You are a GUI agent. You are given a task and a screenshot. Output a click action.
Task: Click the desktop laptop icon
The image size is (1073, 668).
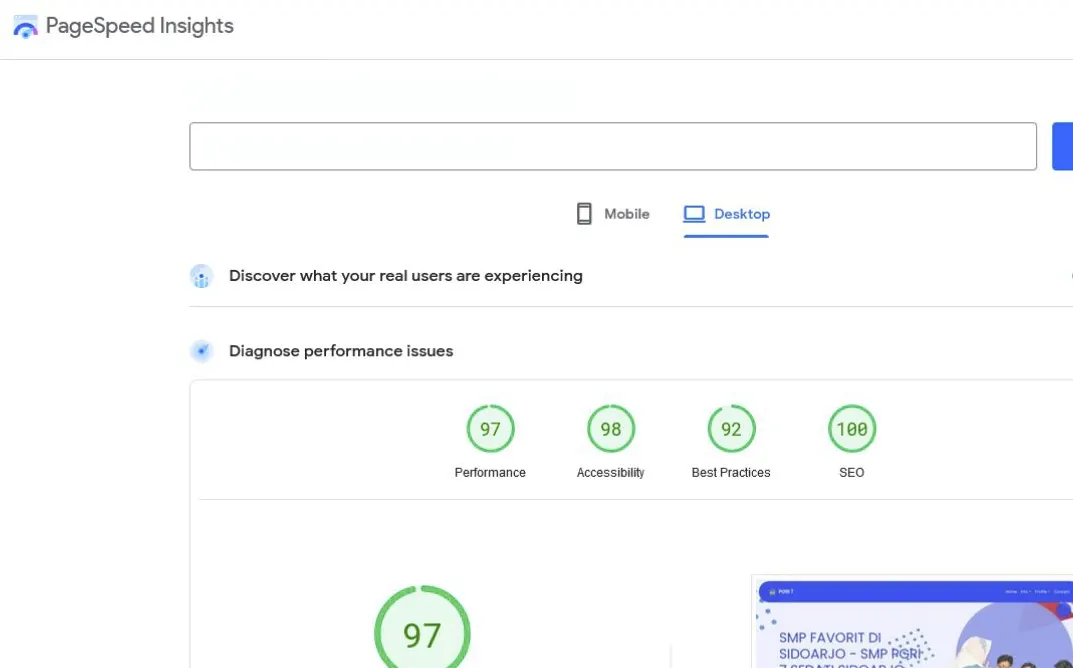tap(694, 214)
